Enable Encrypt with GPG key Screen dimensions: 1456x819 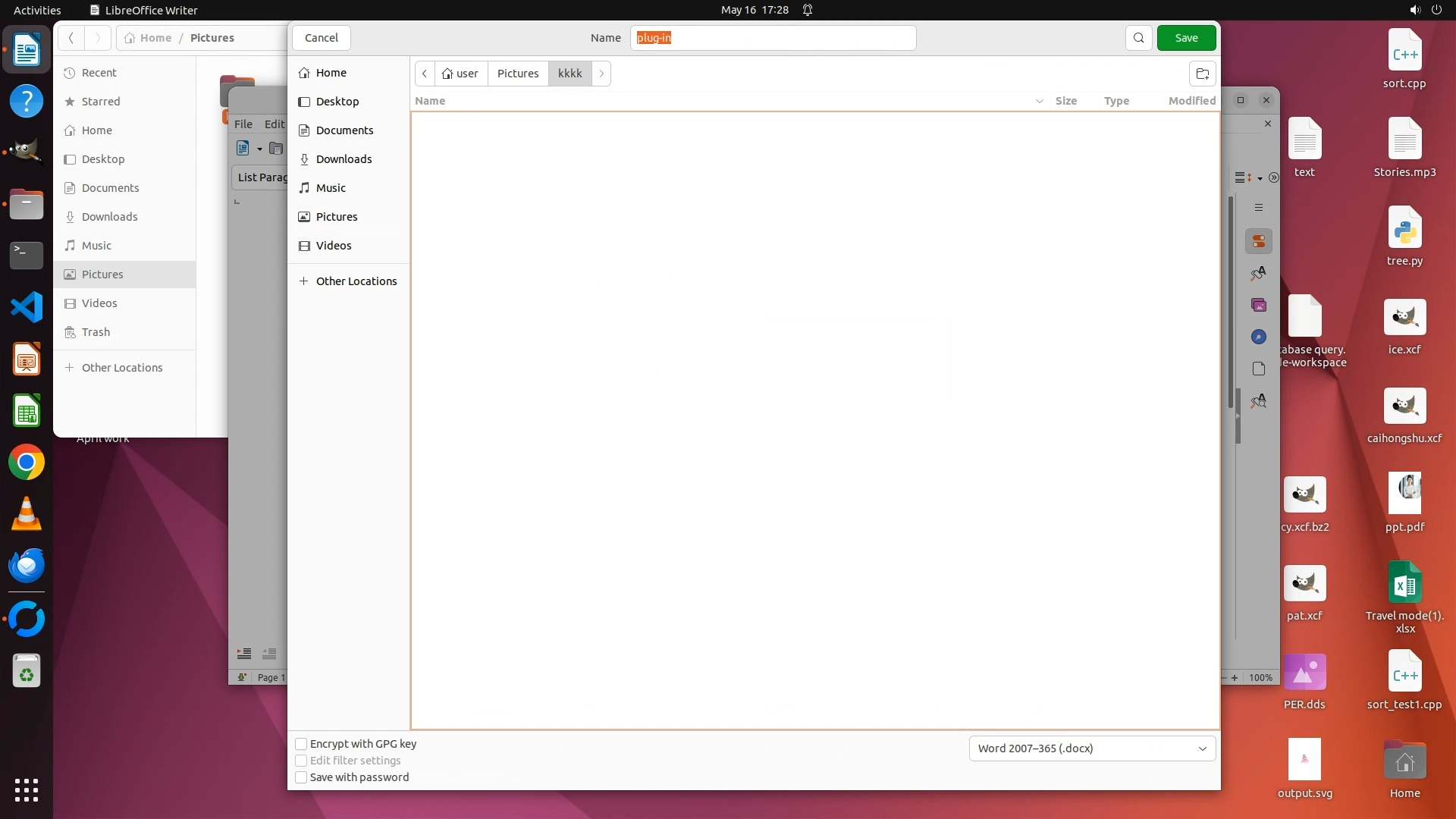[x=301, y=744]
